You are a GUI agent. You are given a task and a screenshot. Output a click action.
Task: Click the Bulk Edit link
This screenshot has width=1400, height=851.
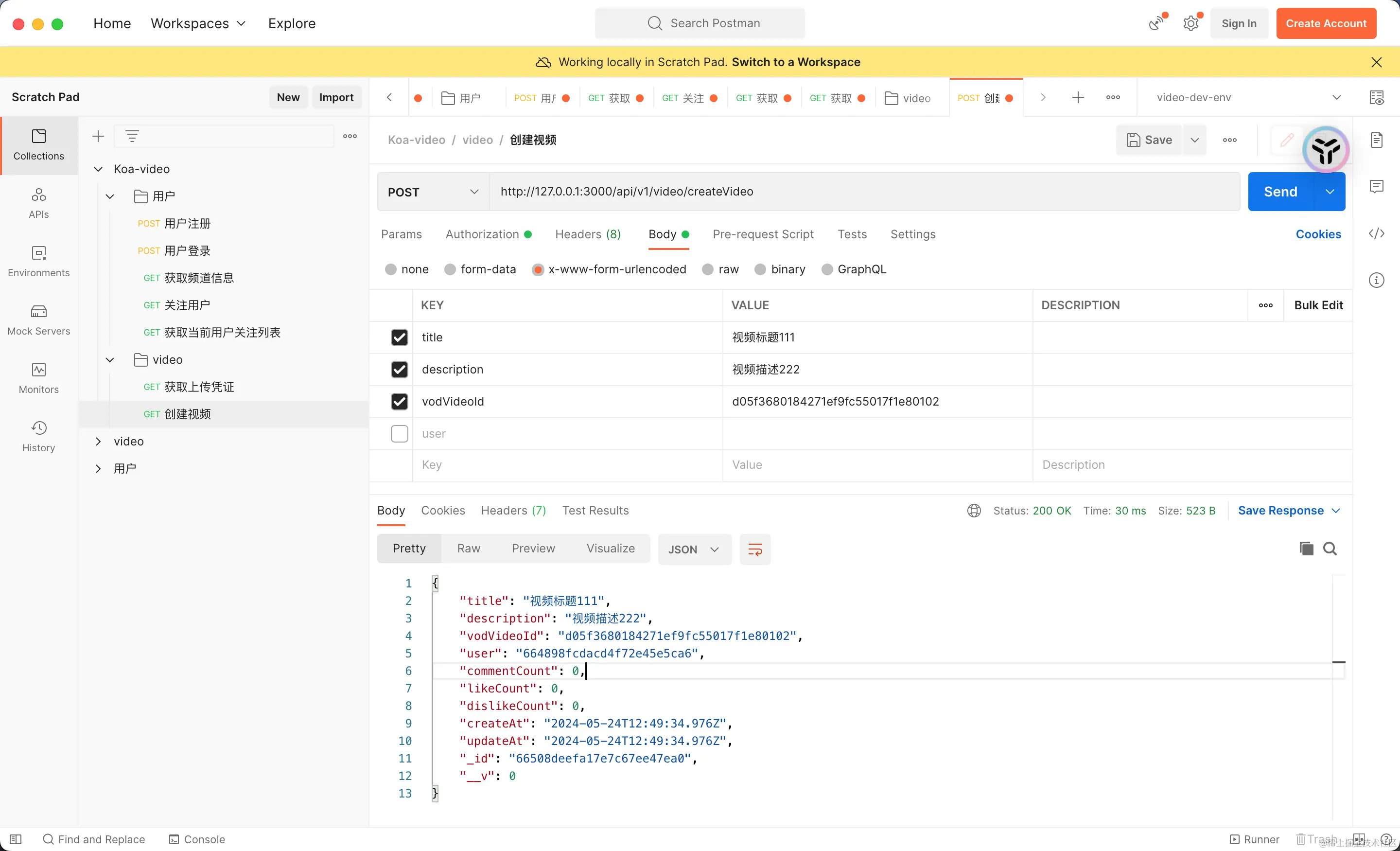coord(1318,305)
